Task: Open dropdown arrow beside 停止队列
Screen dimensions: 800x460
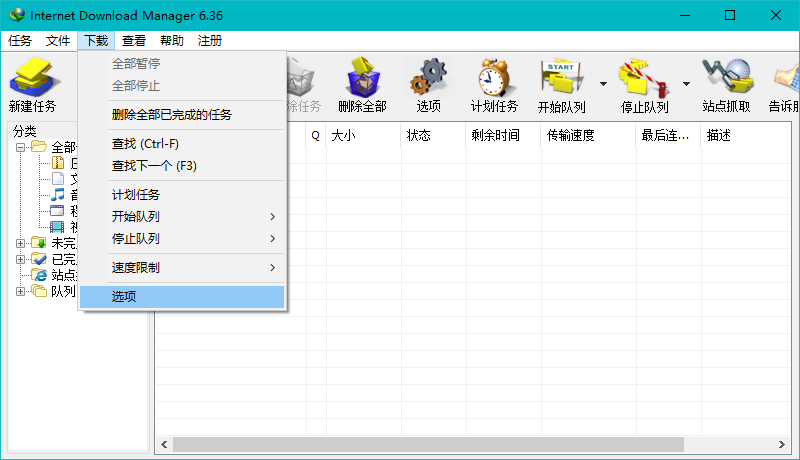Action: tap(686, 84)
